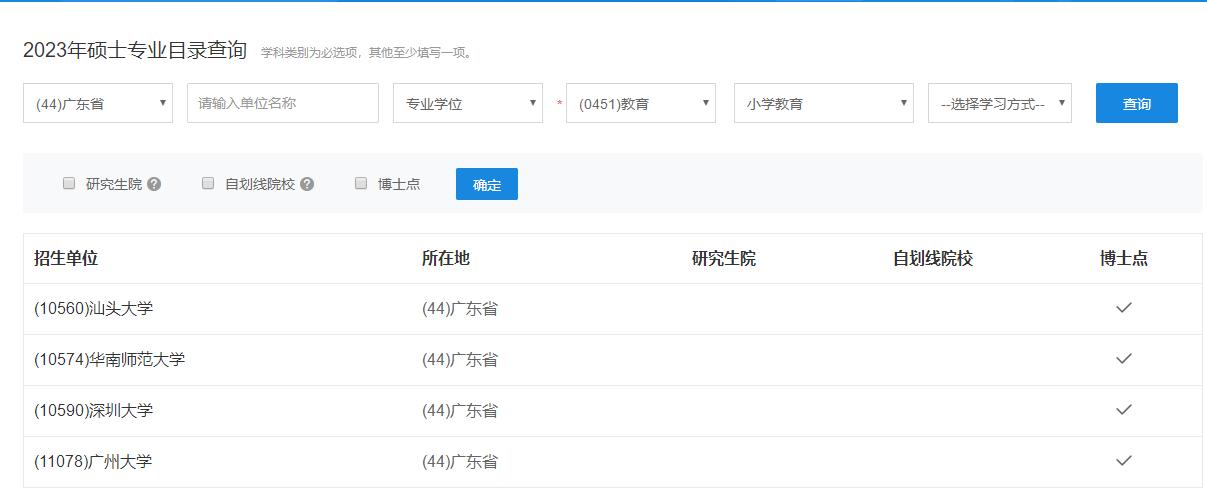The height and width of the screenshot is (496, 1207).
Task: Click the 博士点 checkmark for 广州大学
Action: (x=1124, y=461)
